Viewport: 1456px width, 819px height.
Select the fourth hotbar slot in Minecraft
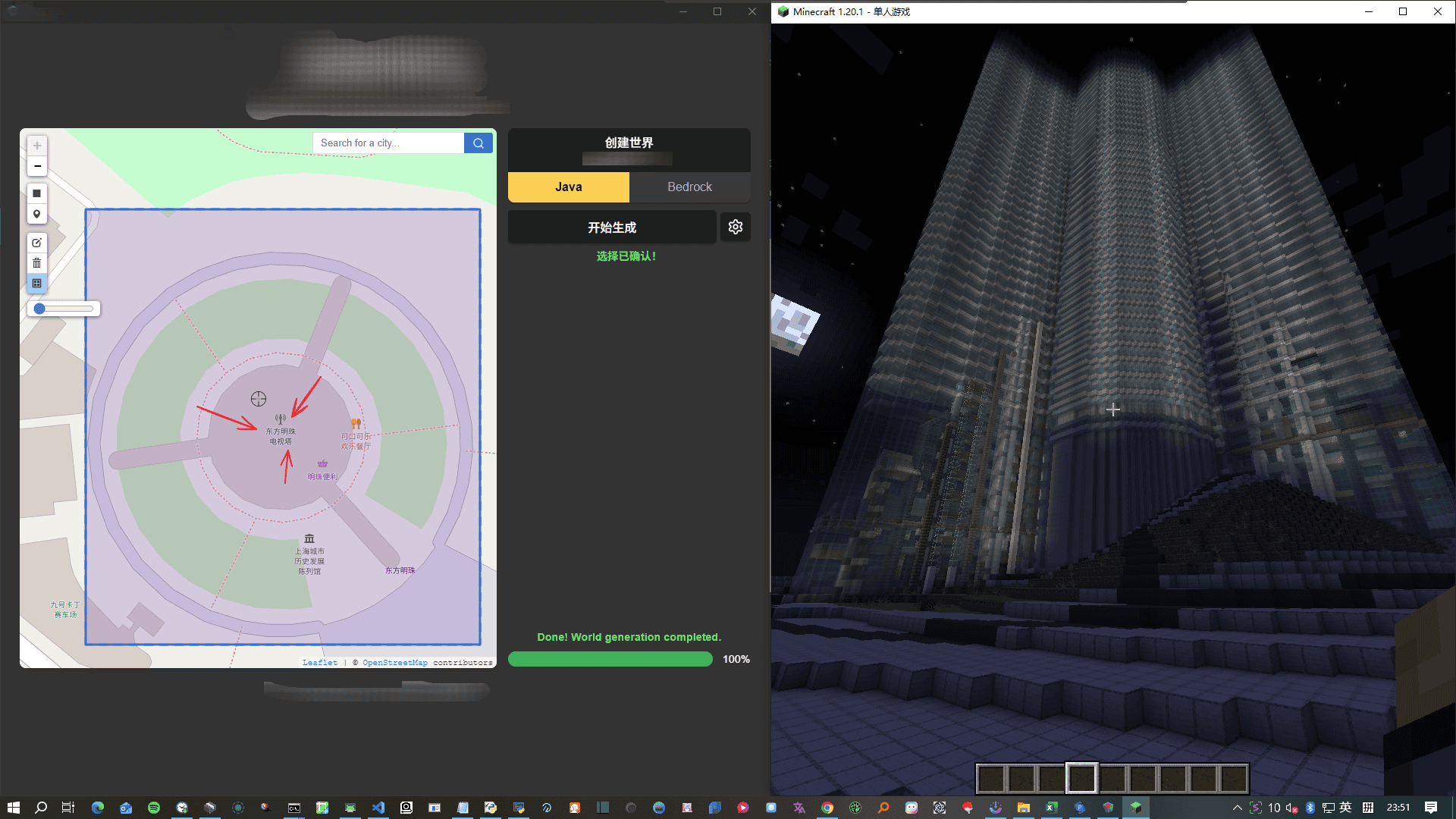(x=1081, y=778)
